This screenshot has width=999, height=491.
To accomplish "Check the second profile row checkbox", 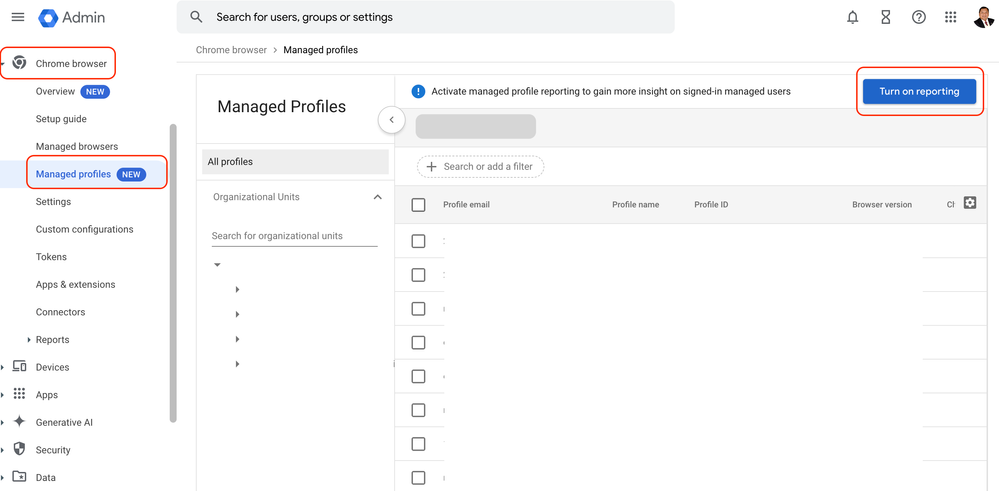I will [418, 275].
